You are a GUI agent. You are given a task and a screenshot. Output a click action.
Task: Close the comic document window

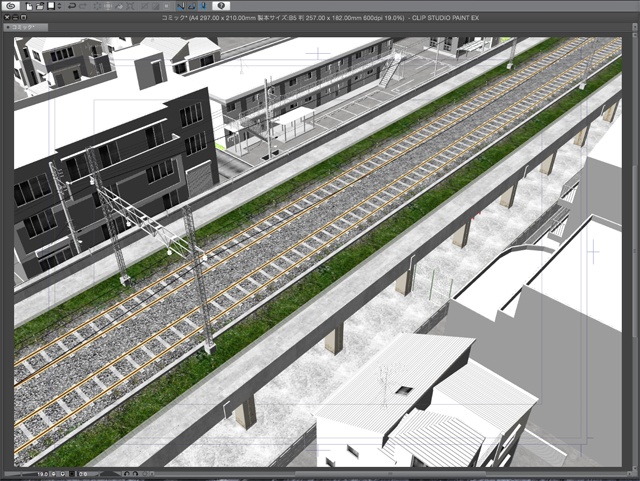click(7, 18)
